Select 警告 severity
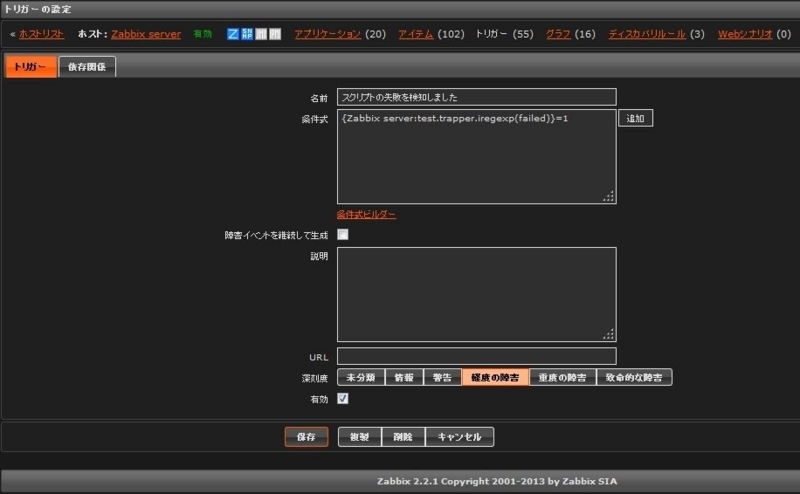800x494 pixels. pyautogui.click(x=442, y=378)
